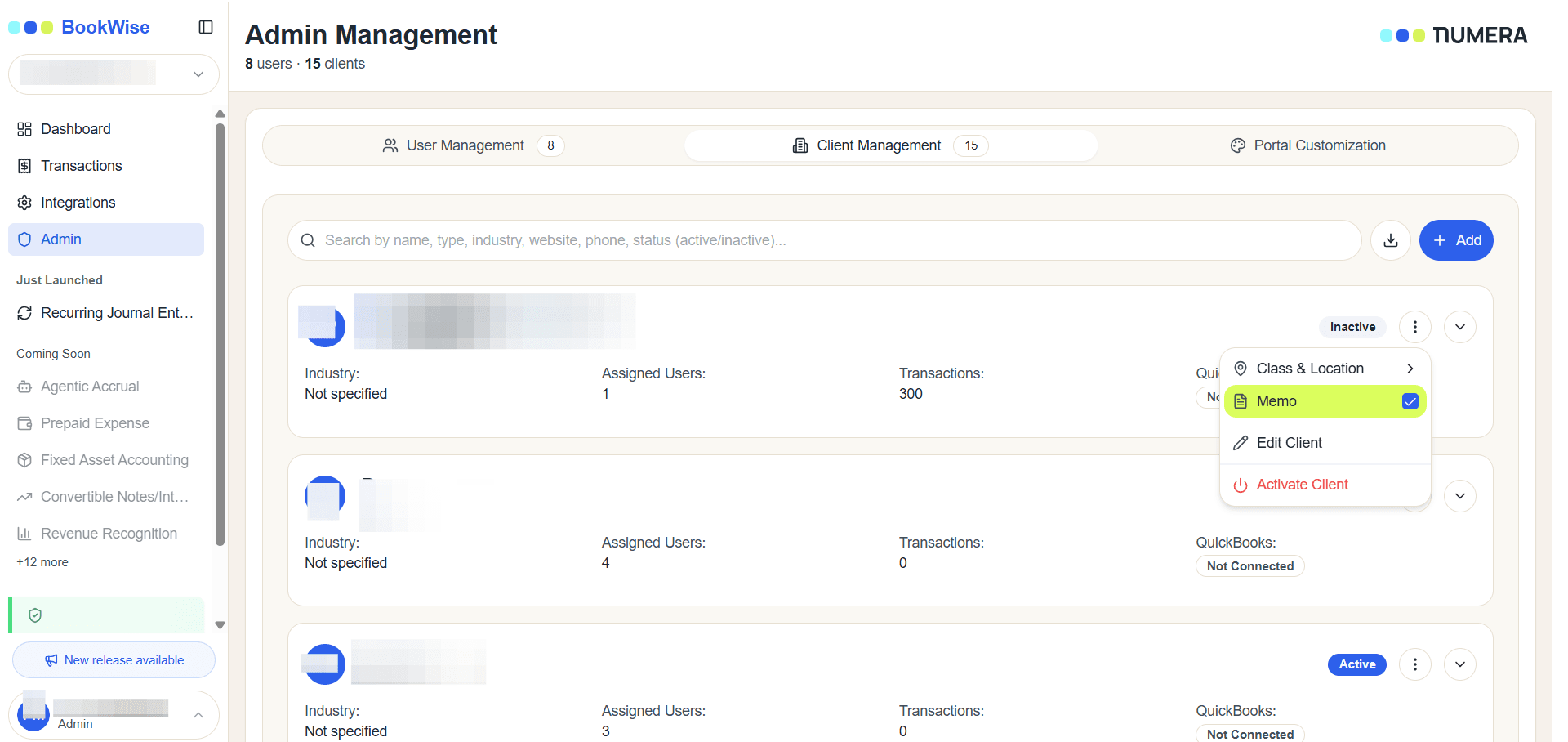Click the BookWise logo
Image resolution: width=1568 pixels, height=742 pixels.
tap(79, 27)
